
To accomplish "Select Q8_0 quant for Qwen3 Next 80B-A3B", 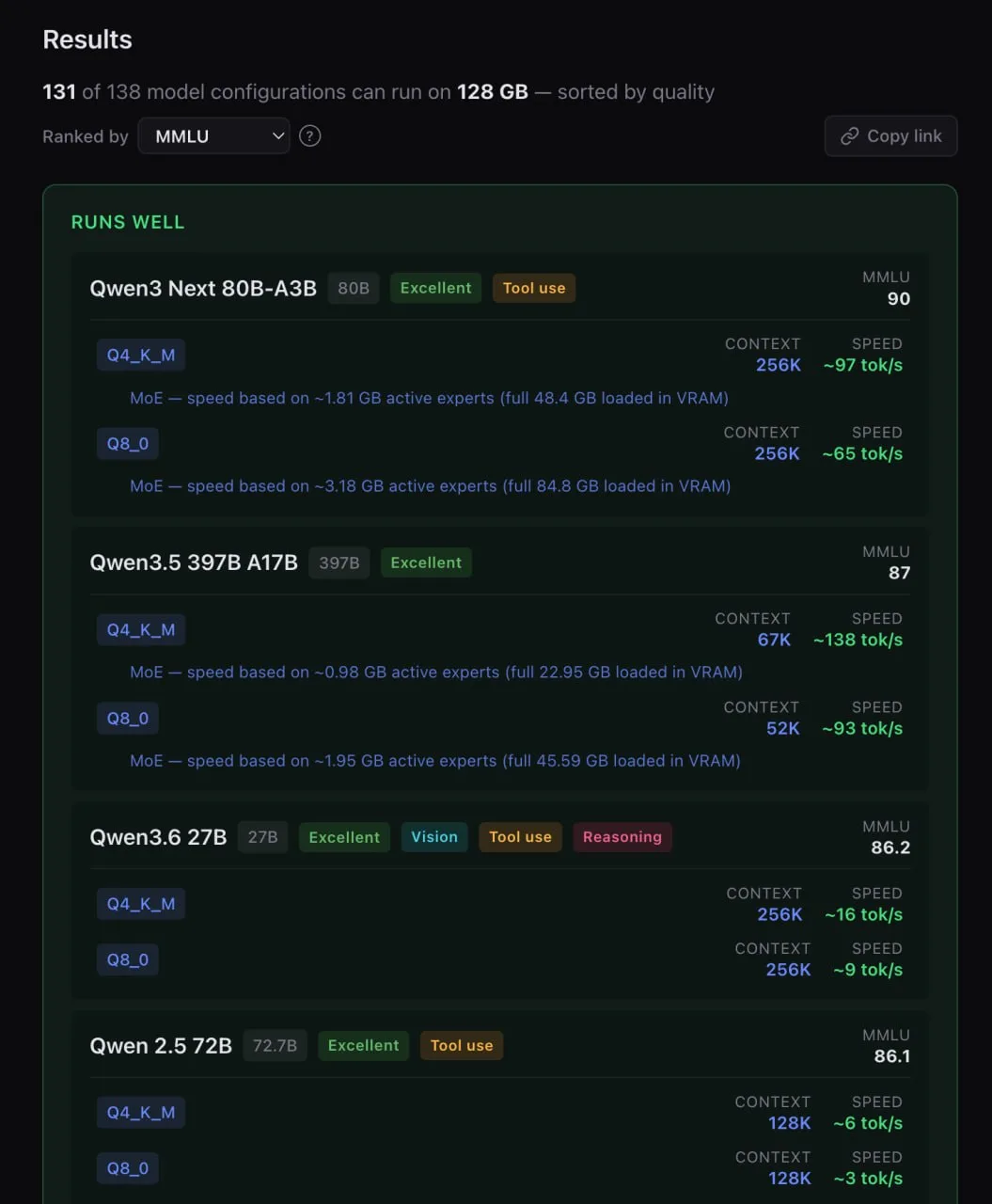I will point(128,444).
